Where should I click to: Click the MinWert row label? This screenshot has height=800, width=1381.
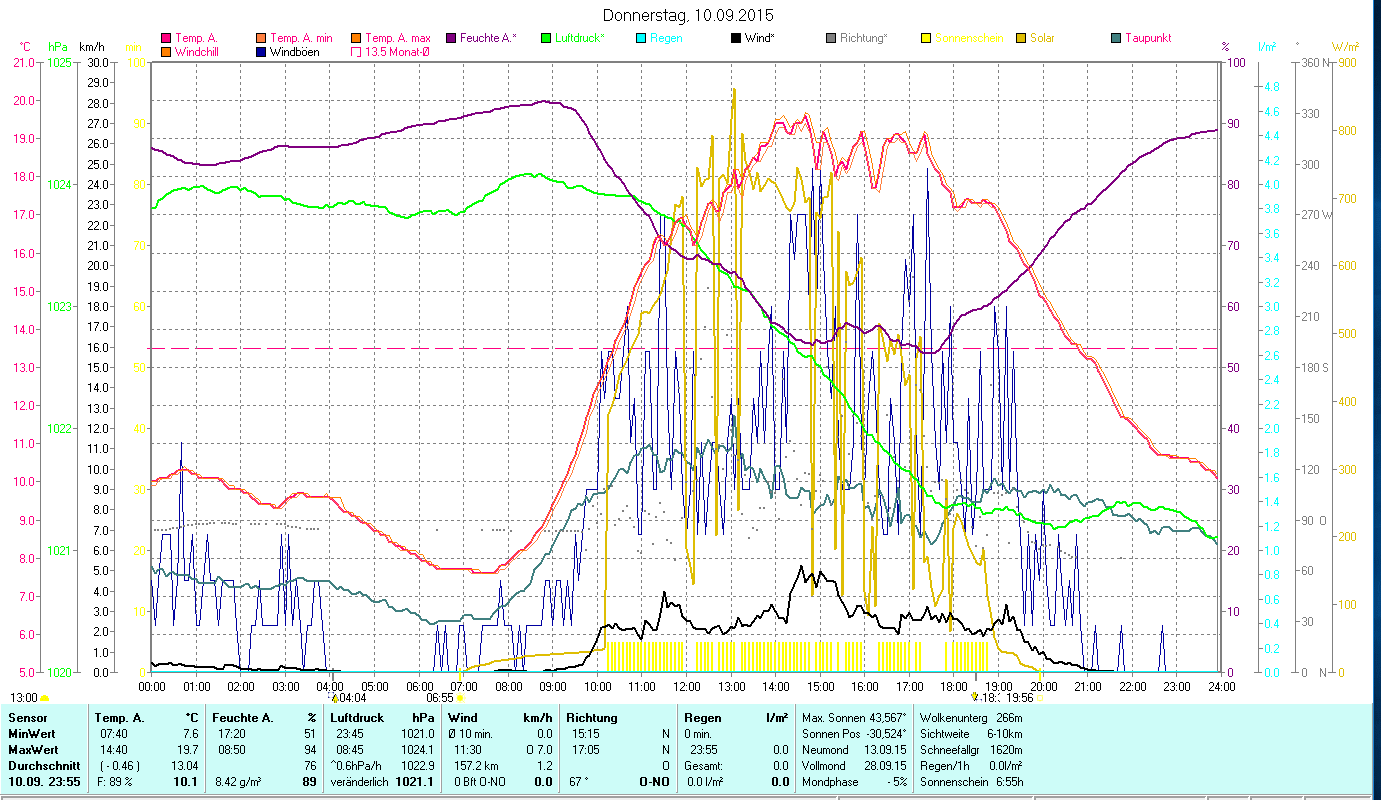click(x=32, y=734)
